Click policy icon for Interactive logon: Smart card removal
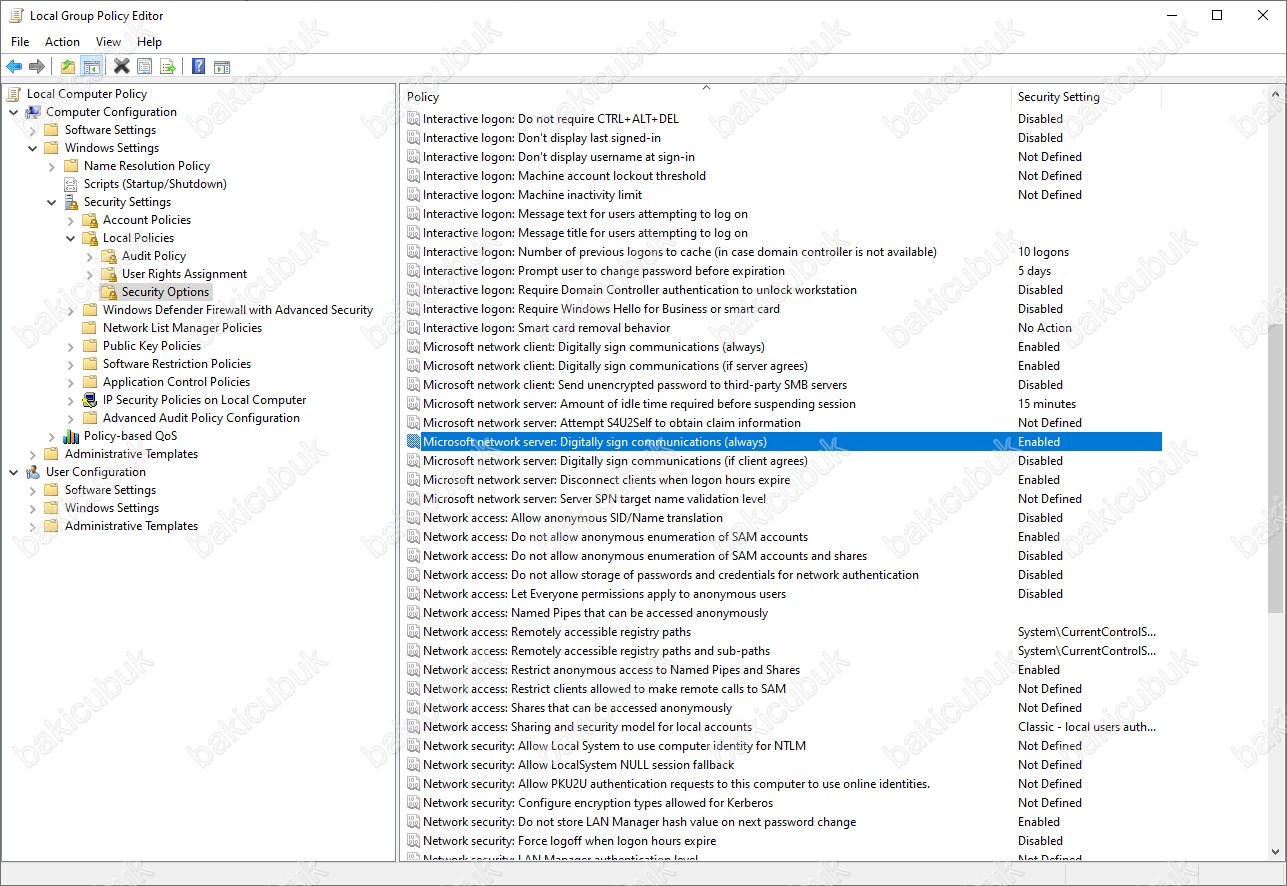 [x=414, y=328]
